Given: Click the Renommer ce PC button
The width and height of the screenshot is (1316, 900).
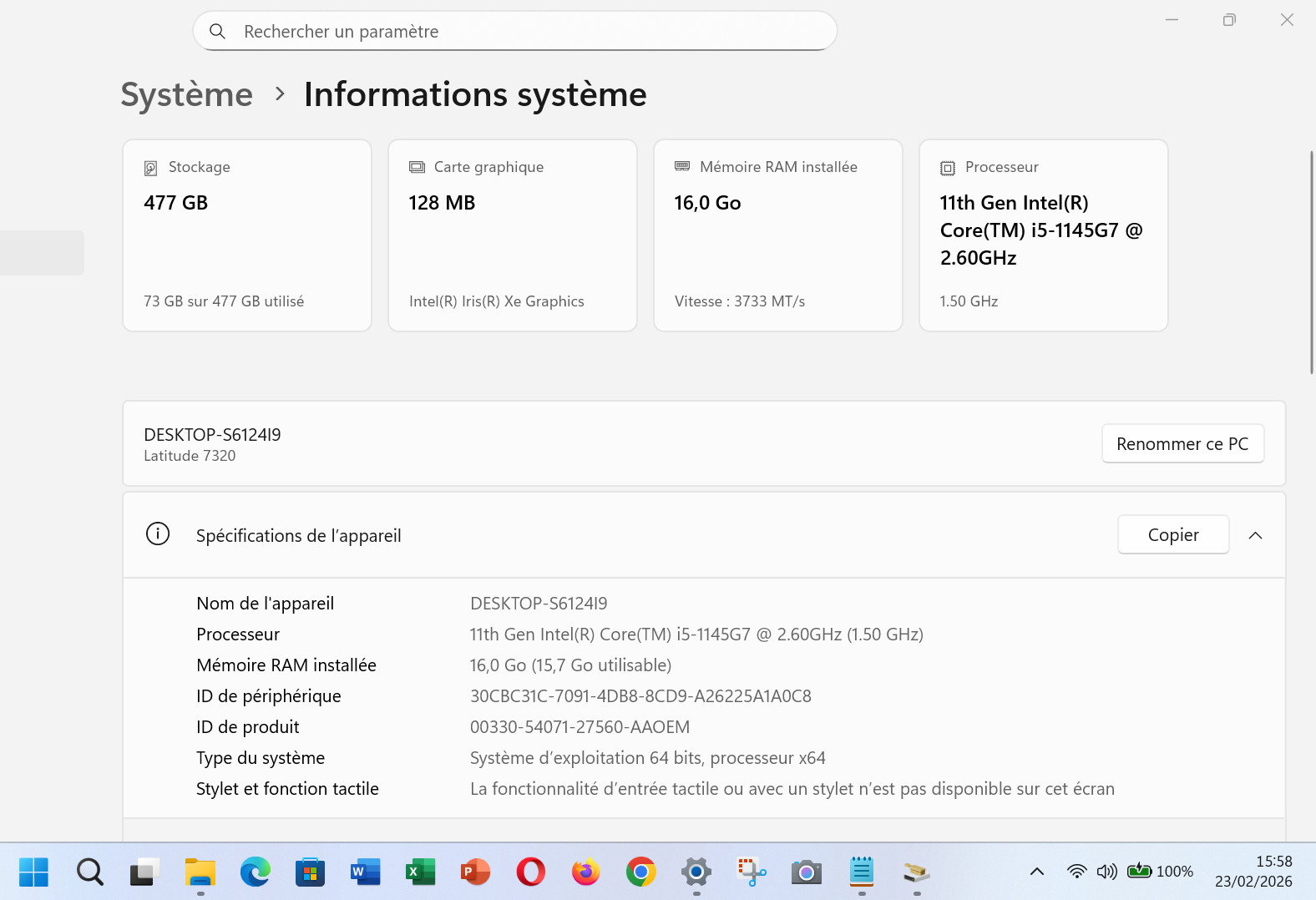Looking at the screenshot, I should (1182, 443).
